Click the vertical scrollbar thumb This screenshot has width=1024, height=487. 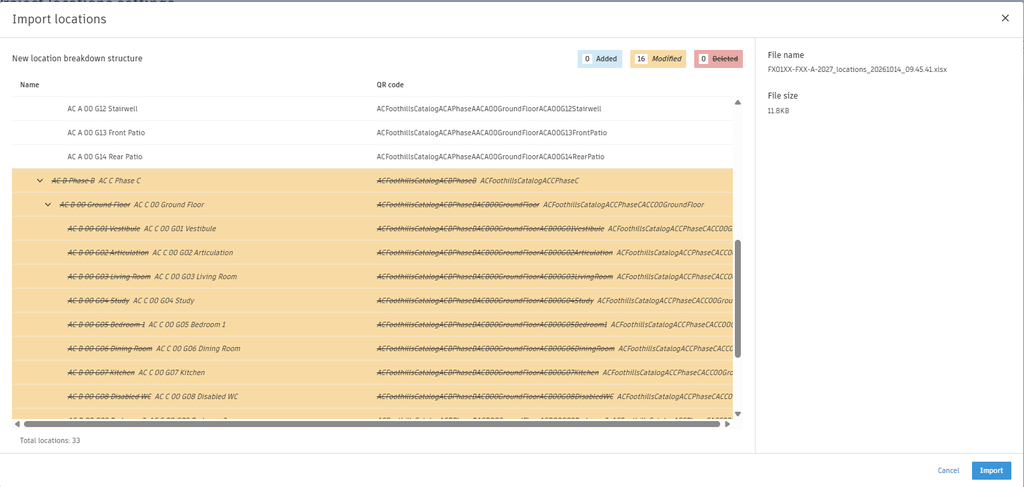pyautogui.click(x=738, y=298)
